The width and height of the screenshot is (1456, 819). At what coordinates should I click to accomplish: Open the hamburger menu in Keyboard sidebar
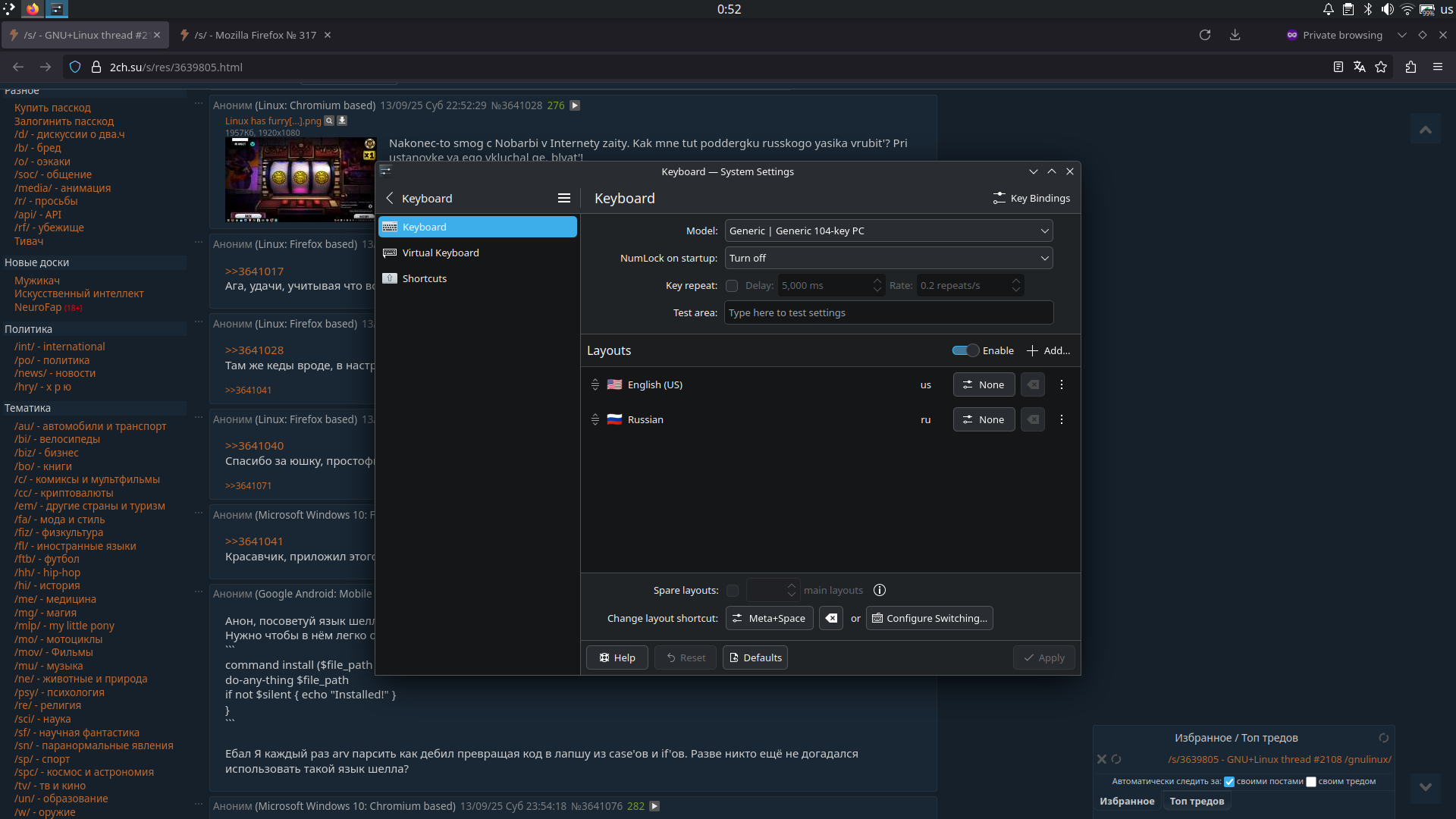click(x=563, y=198)
